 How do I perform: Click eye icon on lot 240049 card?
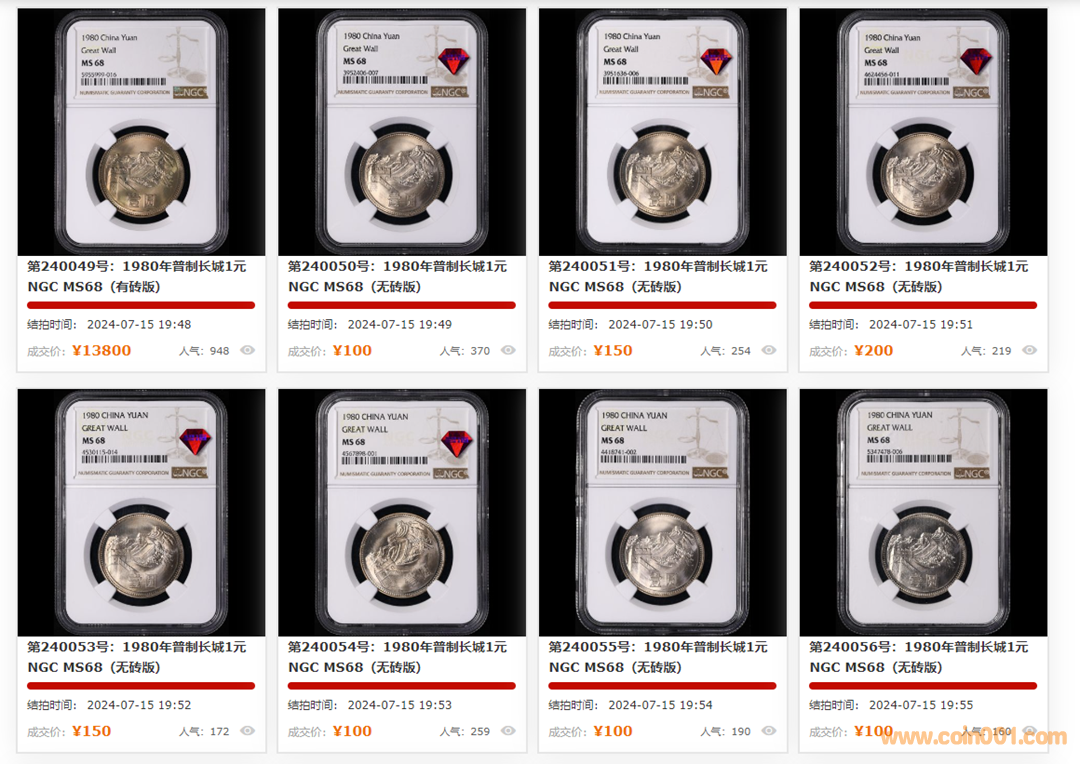point(247,350)
